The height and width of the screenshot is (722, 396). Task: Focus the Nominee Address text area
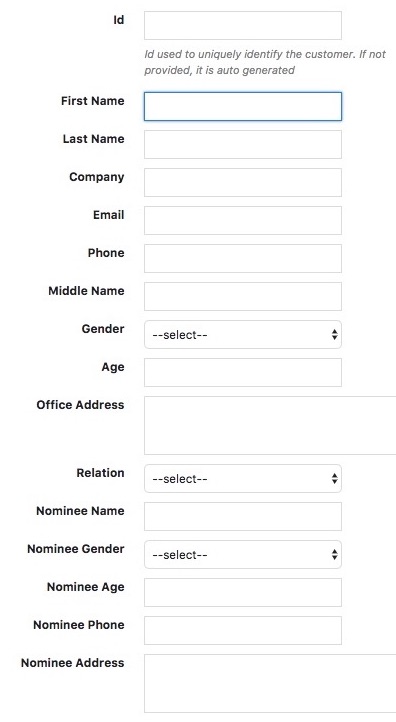pos(270,684)
